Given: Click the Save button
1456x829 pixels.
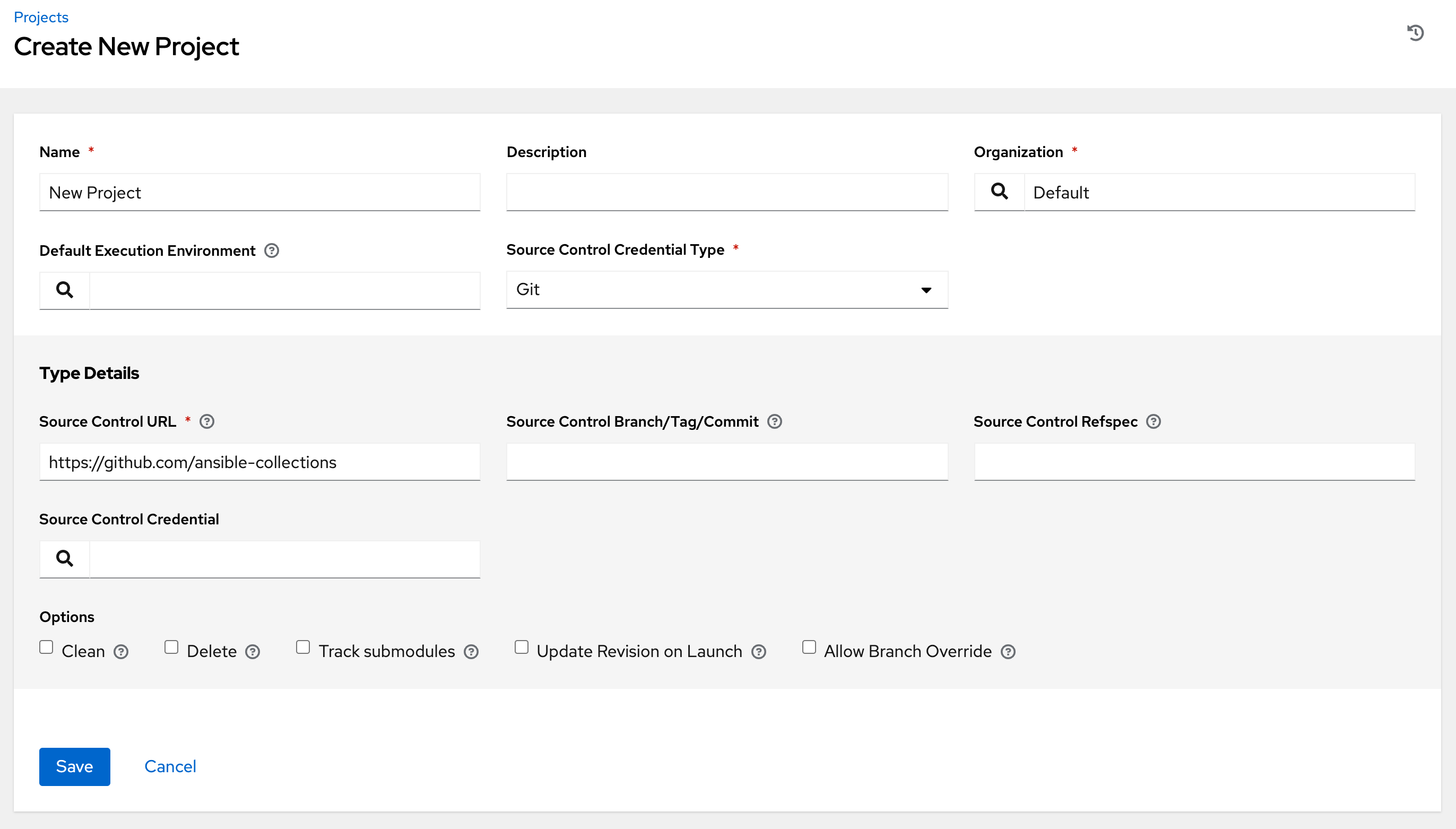Looking at the screenshot, I should click(x=75, y=766).
